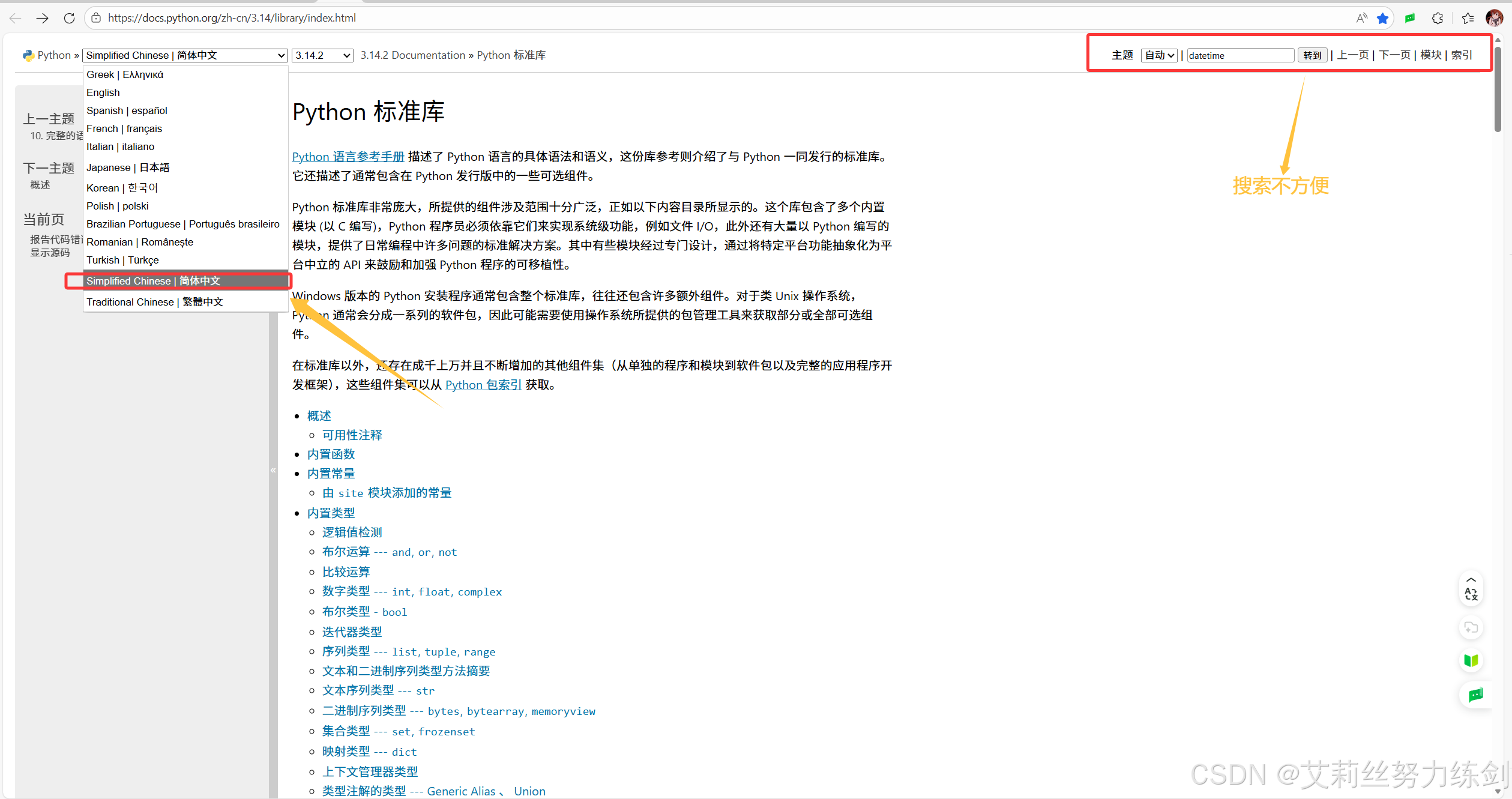Image resolution: width=1512 pixels, height=799 pixels.
Task: Collapse sidebar with the « handle
Action: (273, 470)
